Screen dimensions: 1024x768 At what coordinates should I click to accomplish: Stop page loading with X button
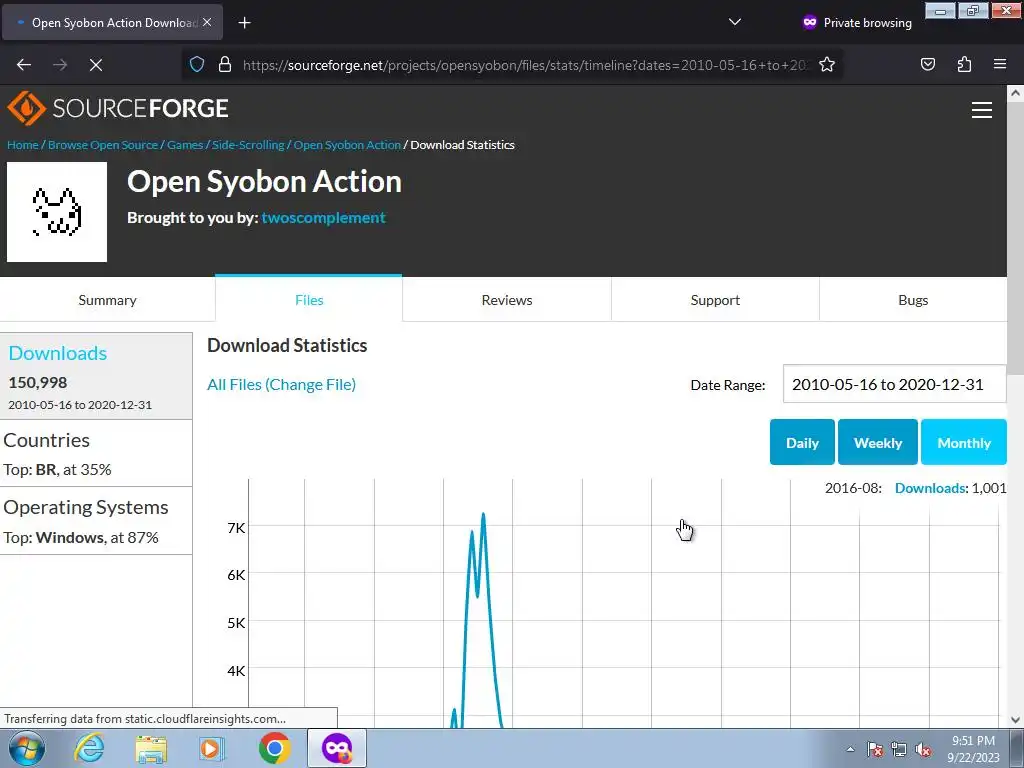[x=95, y=65]
